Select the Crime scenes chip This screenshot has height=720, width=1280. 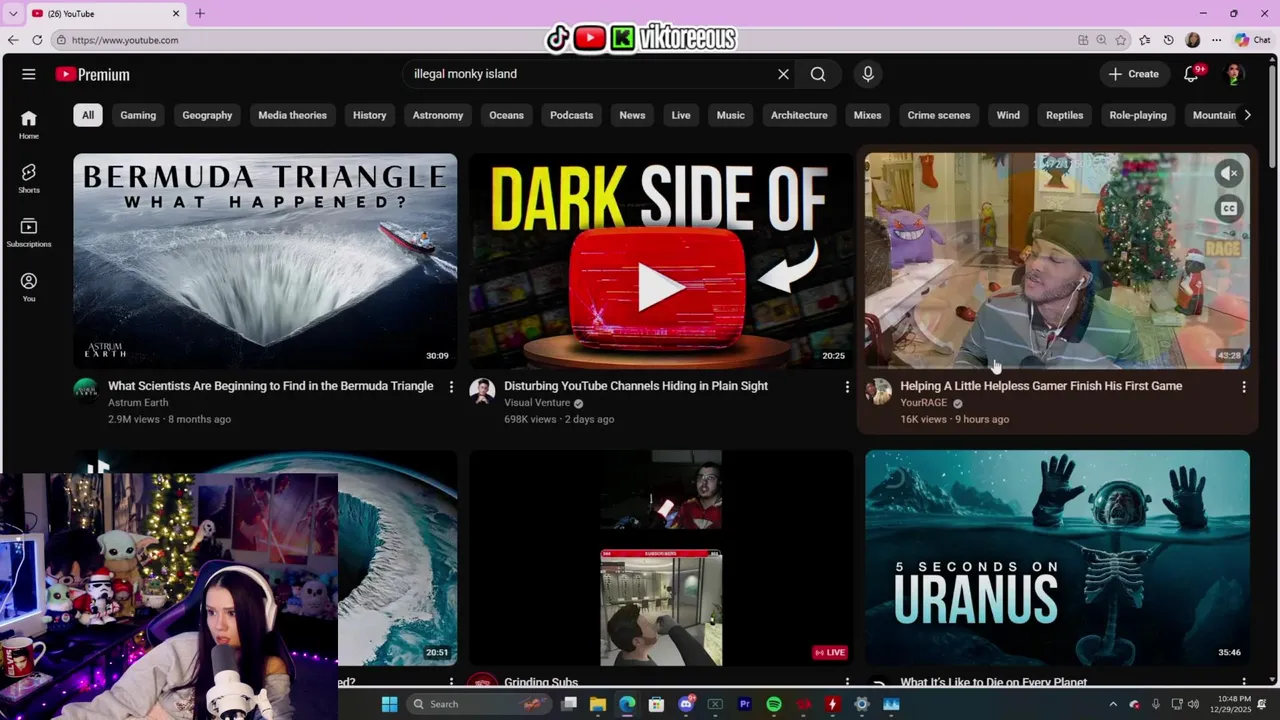(x=939, y=115)
